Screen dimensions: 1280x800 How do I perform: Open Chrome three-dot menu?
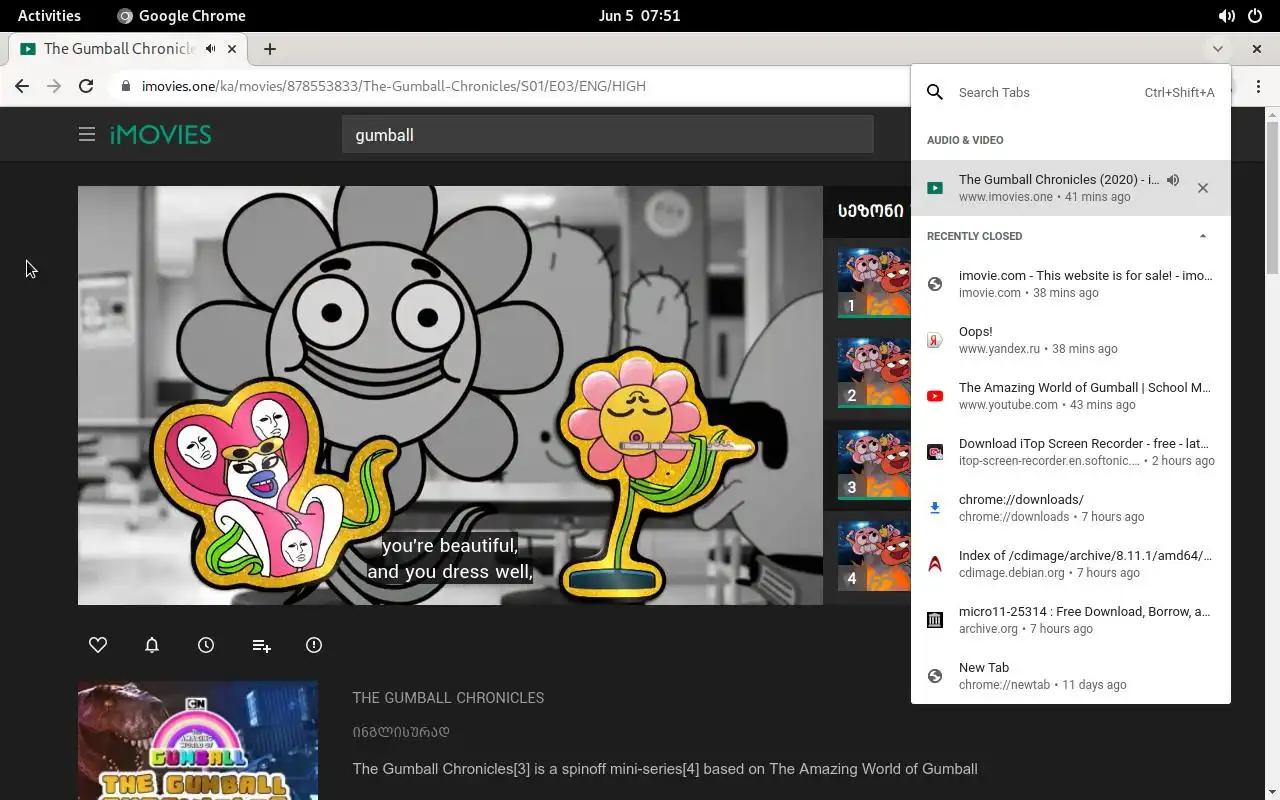click(1258, 86)
